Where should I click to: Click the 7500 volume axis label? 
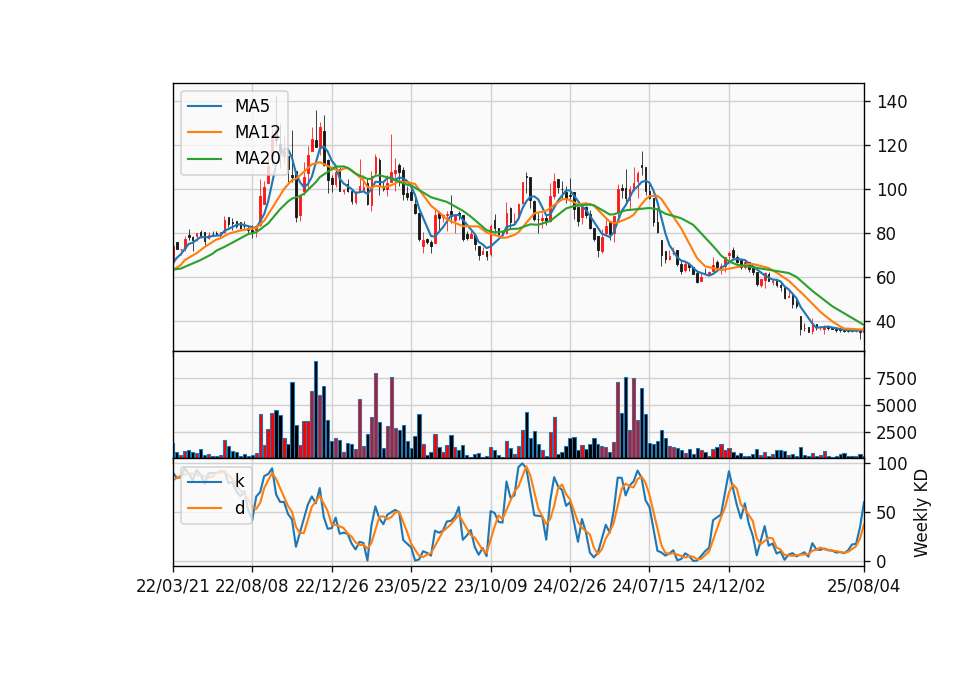tap(897, 379)
